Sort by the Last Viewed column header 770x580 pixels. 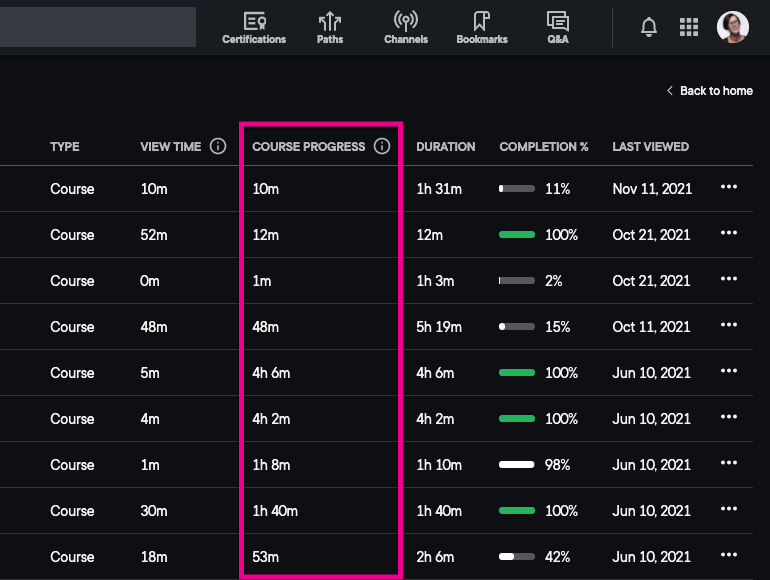(x=650, y=147)
